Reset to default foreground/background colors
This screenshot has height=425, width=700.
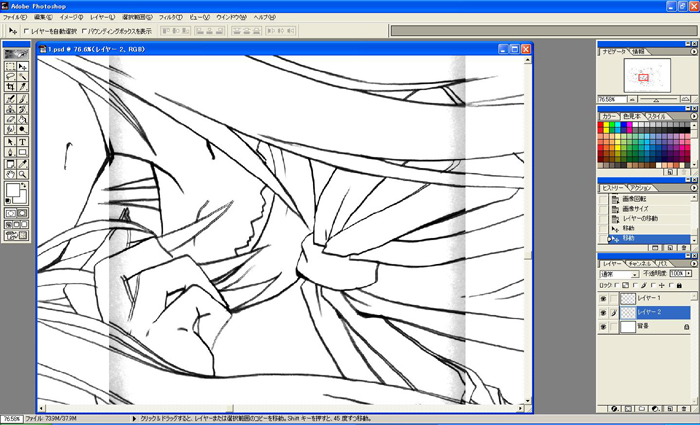tap(8, 201)
